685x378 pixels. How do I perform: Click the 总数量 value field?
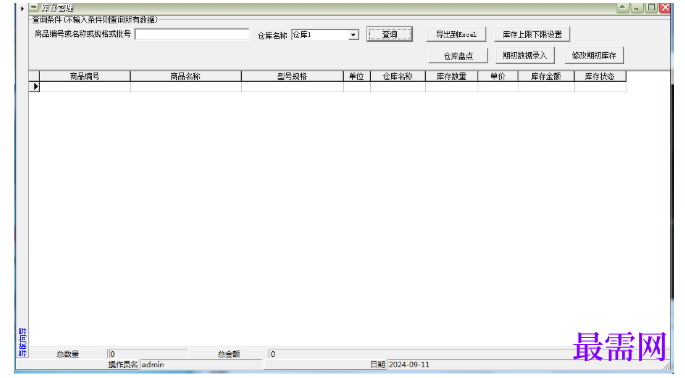pyautogui.click(x=148, y=354)
